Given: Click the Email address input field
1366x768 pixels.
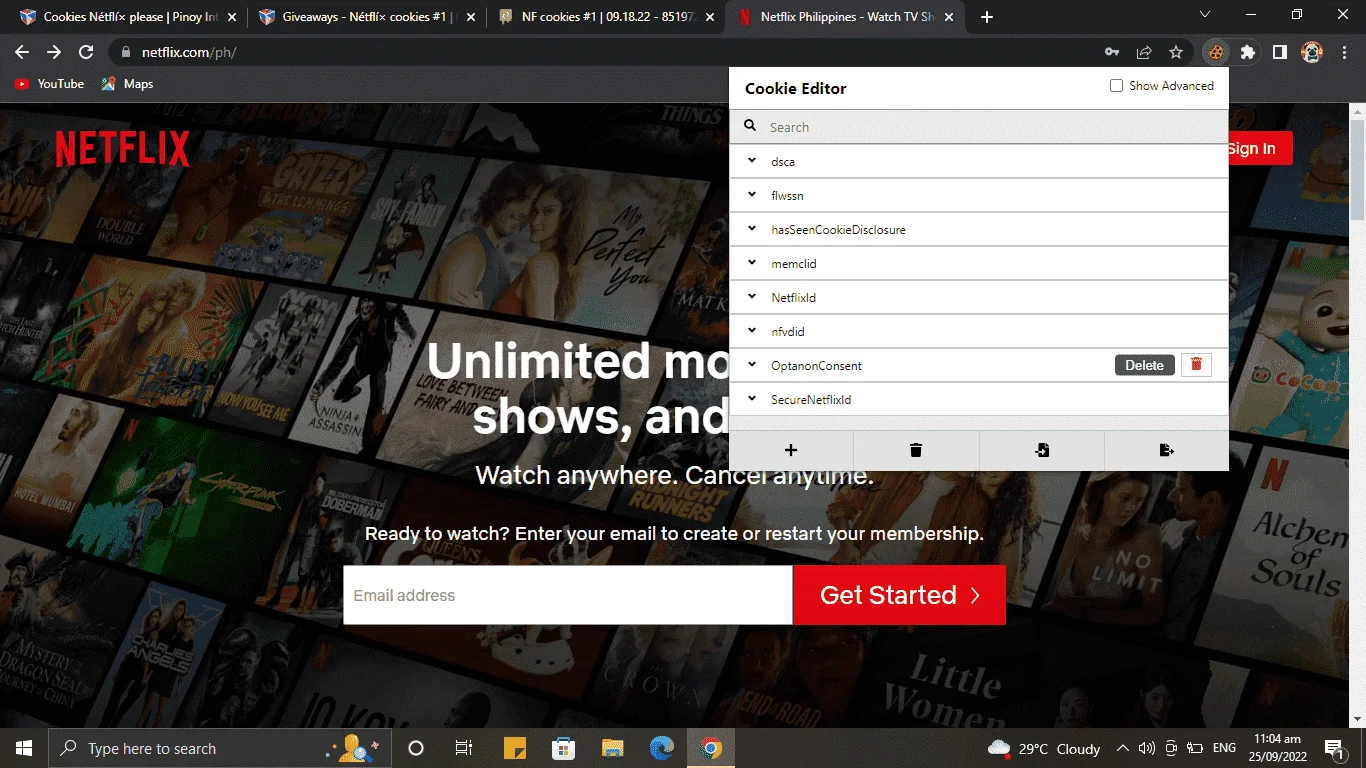Looking at the screenshot, I should [568, 595].
